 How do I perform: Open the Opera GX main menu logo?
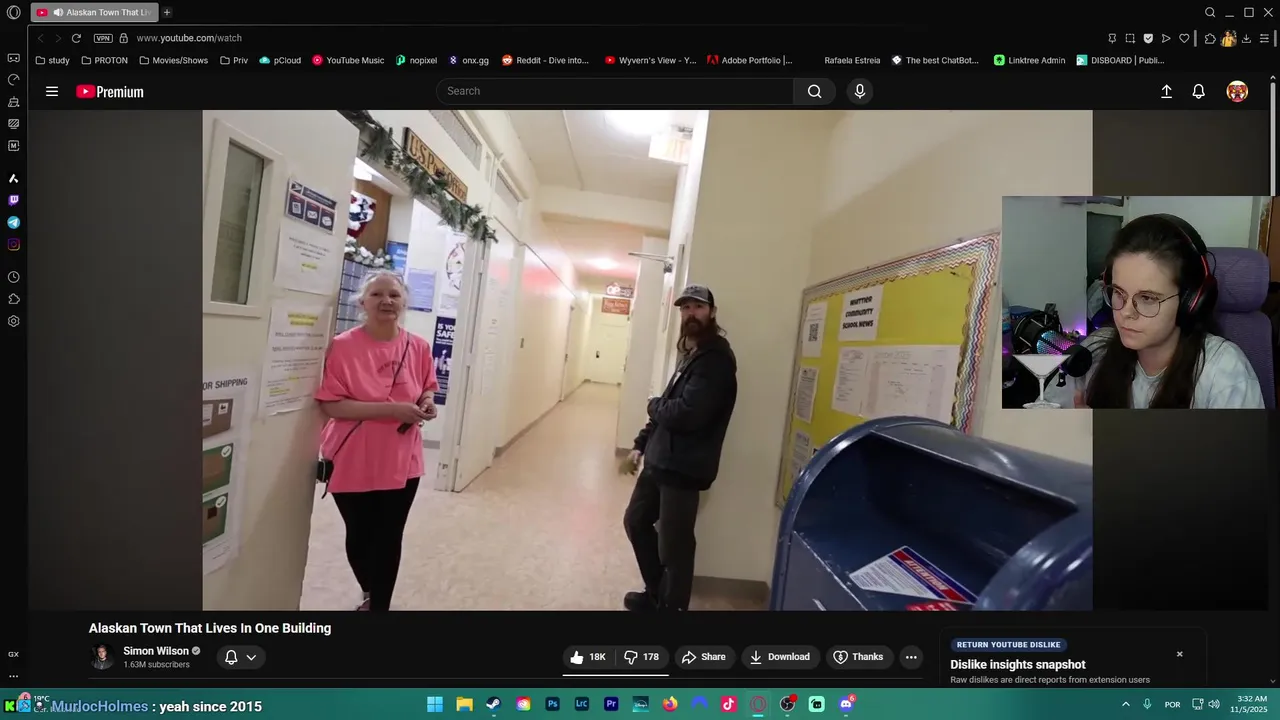click(13, 12)
